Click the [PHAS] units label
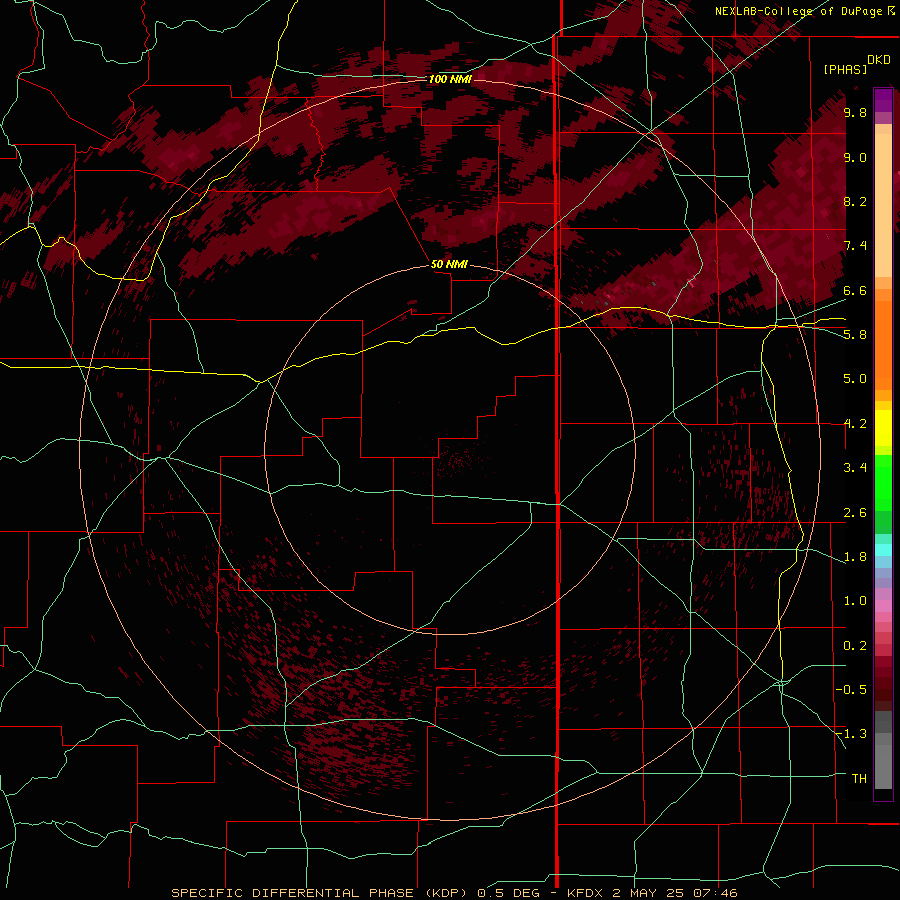This screenshot has width=900, height=900. (x=845, y=69)
